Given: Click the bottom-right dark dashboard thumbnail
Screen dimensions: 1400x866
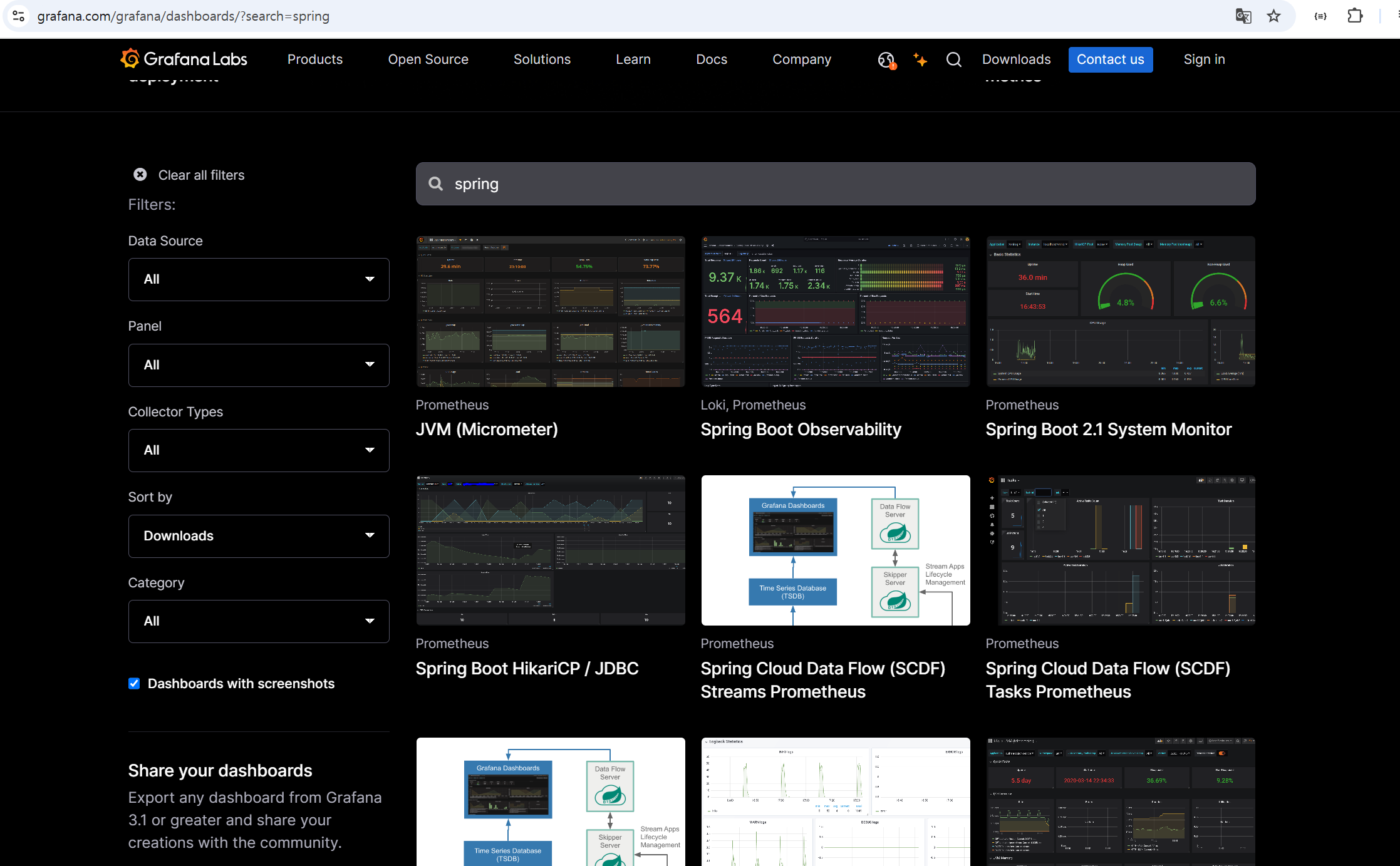Looking at the screenshot, I should coord(1121,802).
